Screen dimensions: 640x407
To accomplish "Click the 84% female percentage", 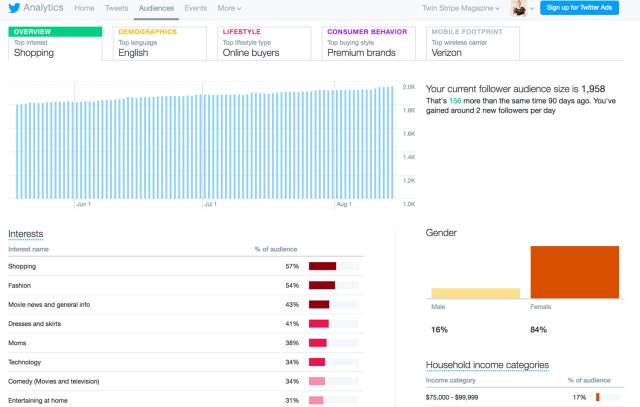I will (538, 329).
